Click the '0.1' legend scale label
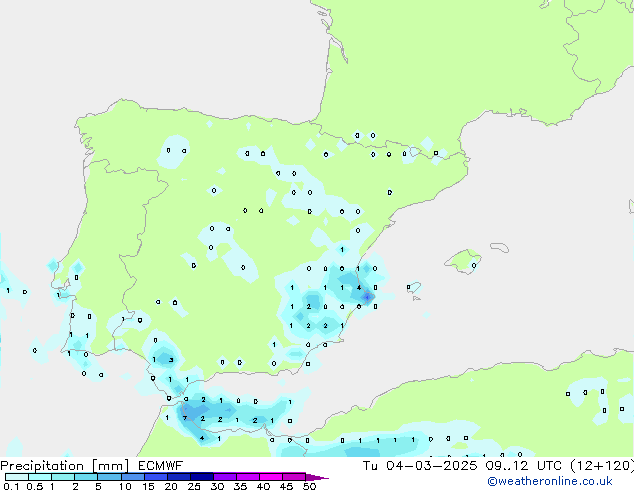 [x=11, y=486]
